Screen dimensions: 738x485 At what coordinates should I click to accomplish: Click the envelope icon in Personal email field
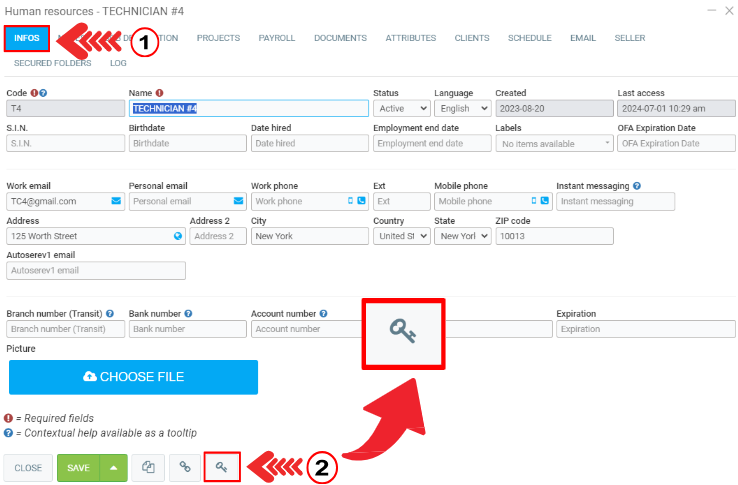click(x=238, y=201)
